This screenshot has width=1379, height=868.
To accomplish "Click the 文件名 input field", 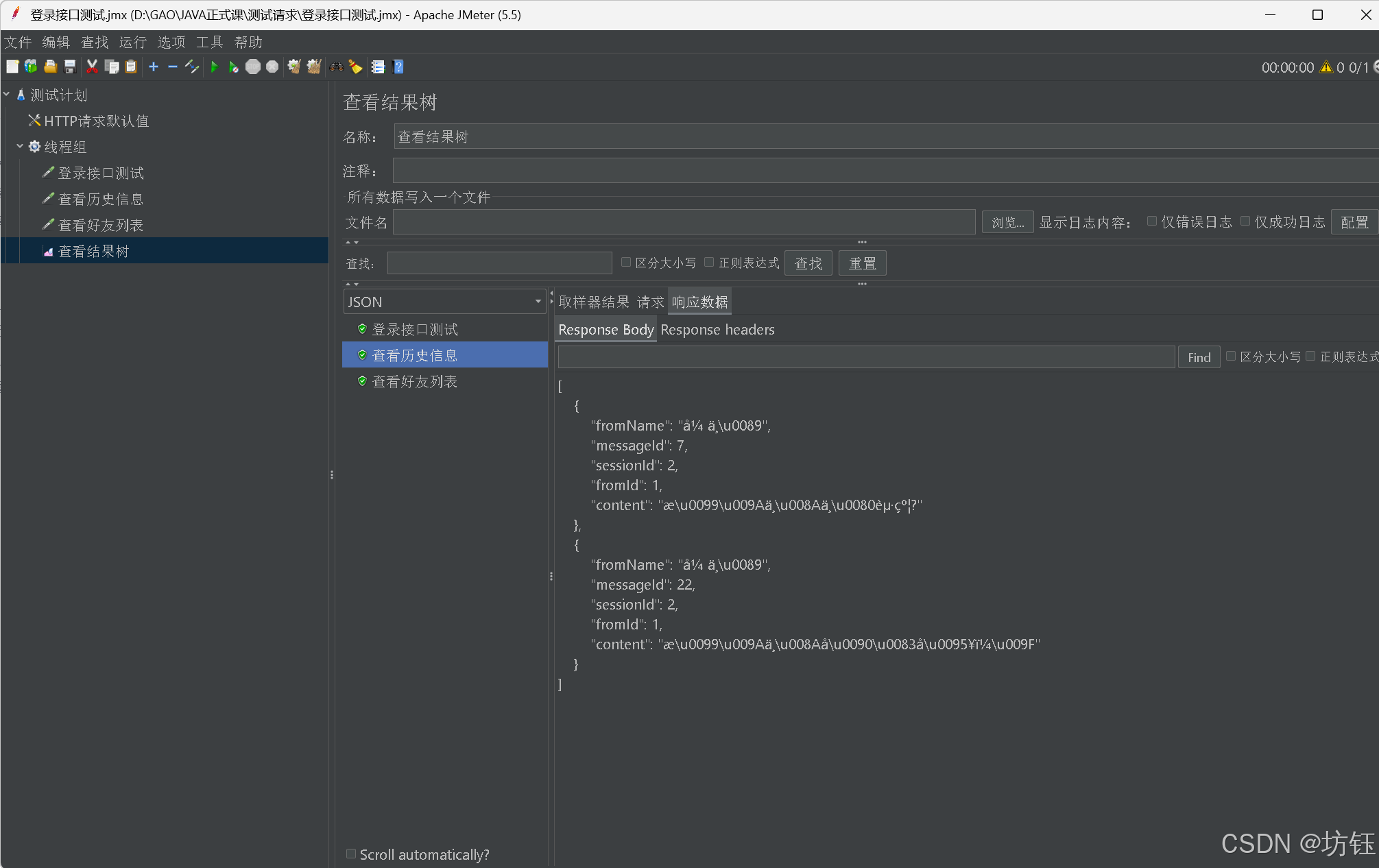I will click(x=684, y=222).
